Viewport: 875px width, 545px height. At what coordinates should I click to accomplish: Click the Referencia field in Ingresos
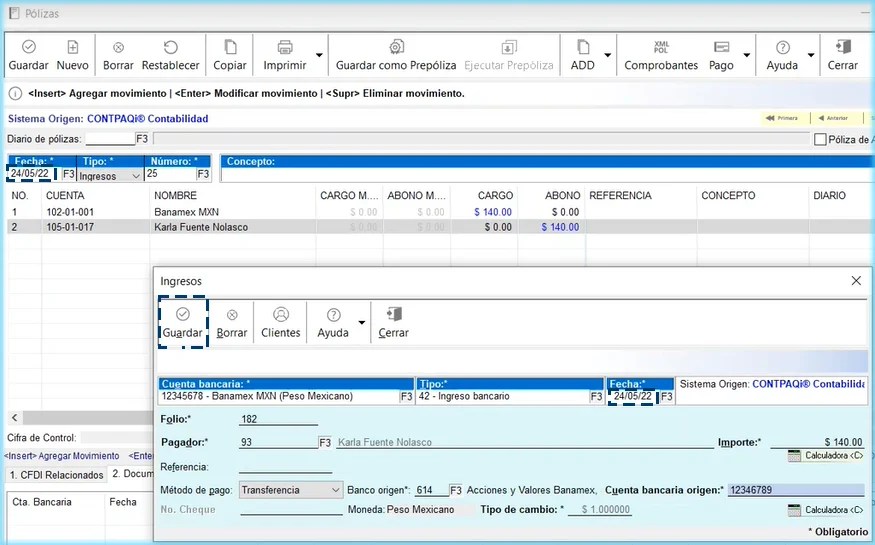(285, 467)
